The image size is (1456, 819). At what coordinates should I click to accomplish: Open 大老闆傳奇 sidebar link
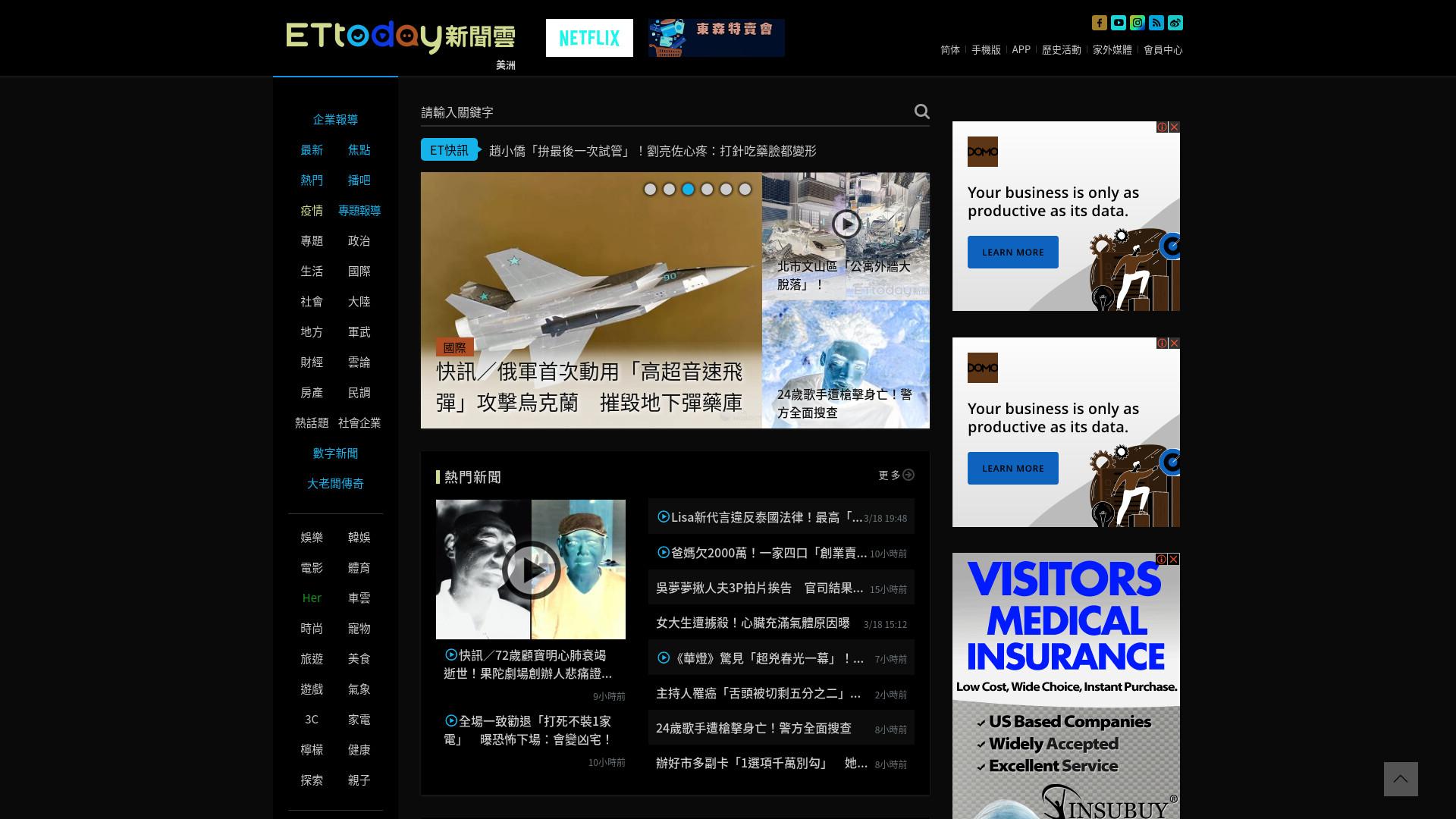[335, 483]
